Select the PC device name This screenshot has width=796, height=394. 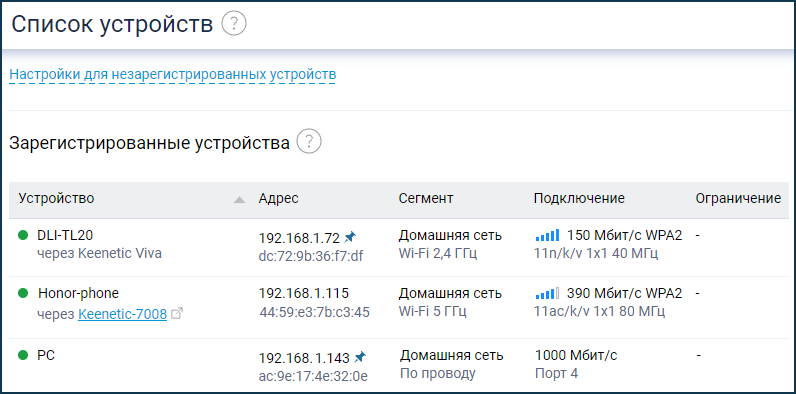[x=46, y=355]
